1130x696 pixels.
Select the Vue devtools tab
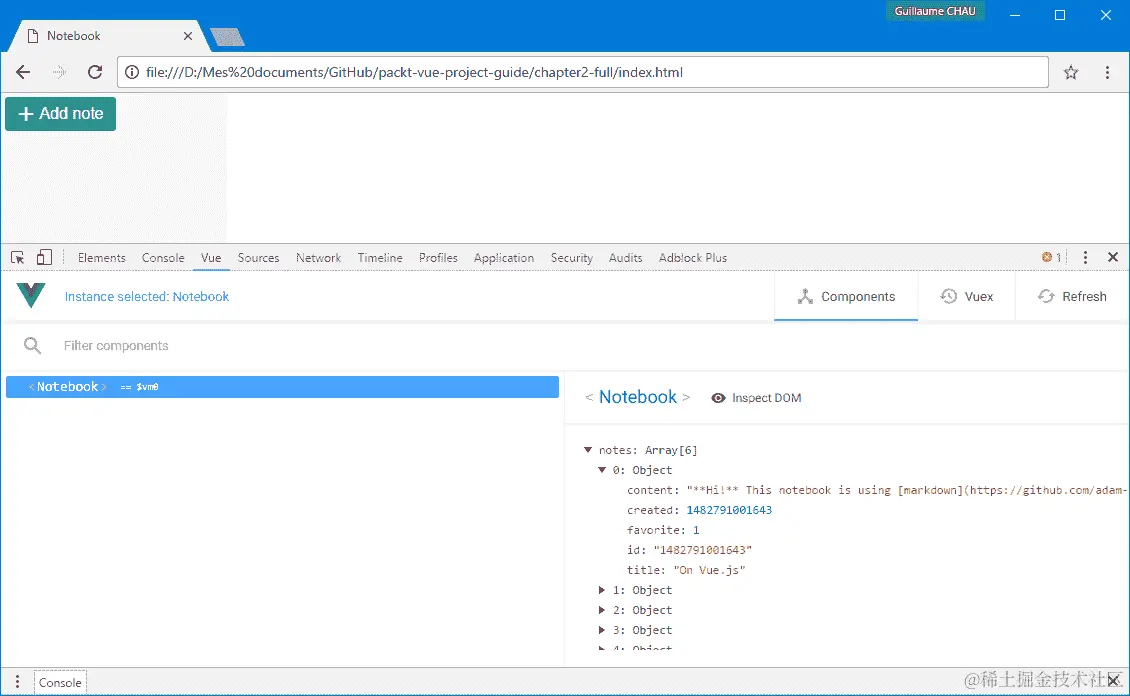click(x=211, y=258)
